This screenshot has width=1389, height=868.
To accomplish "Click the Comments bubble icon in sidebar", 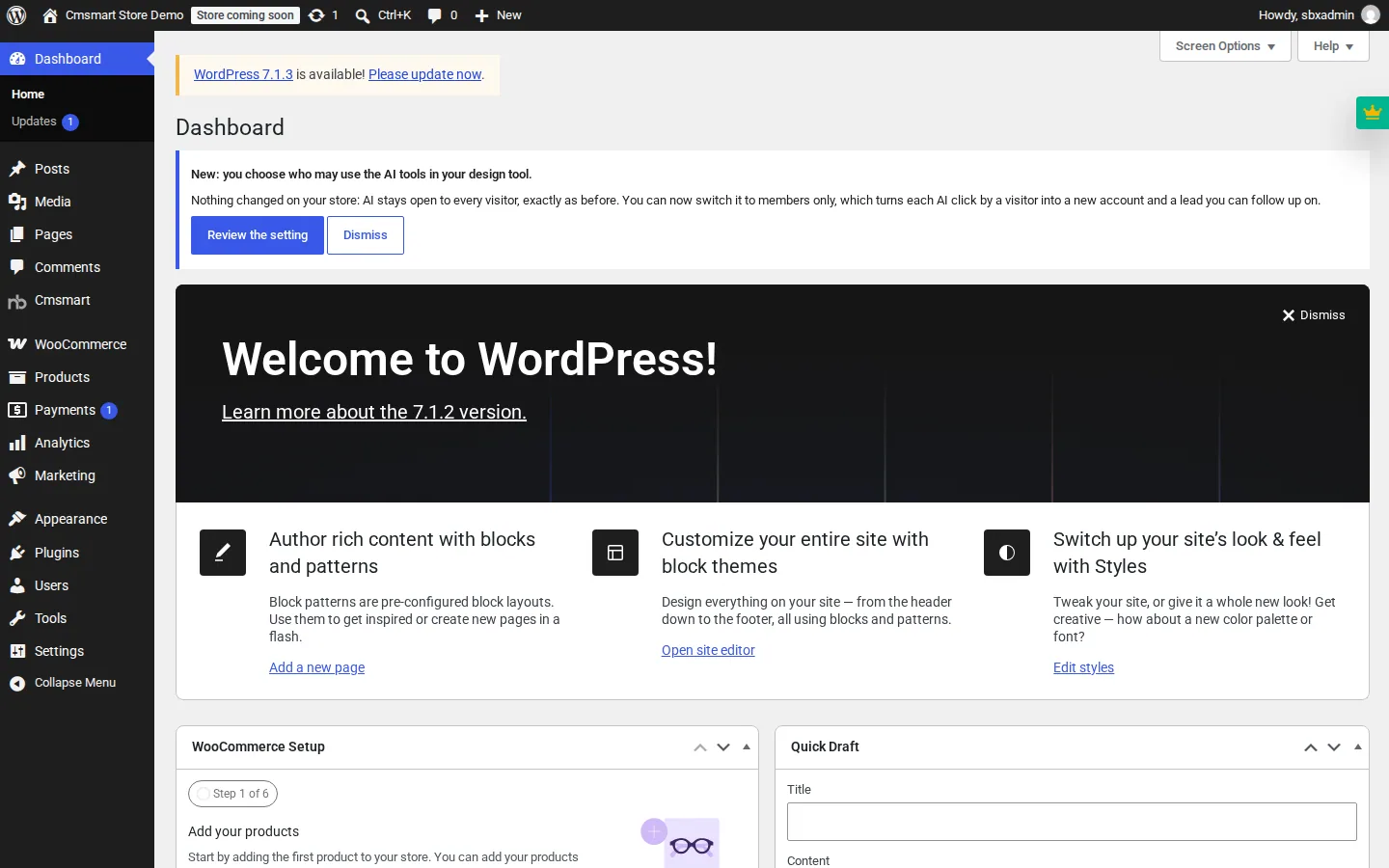I will (x=17, y=267).
